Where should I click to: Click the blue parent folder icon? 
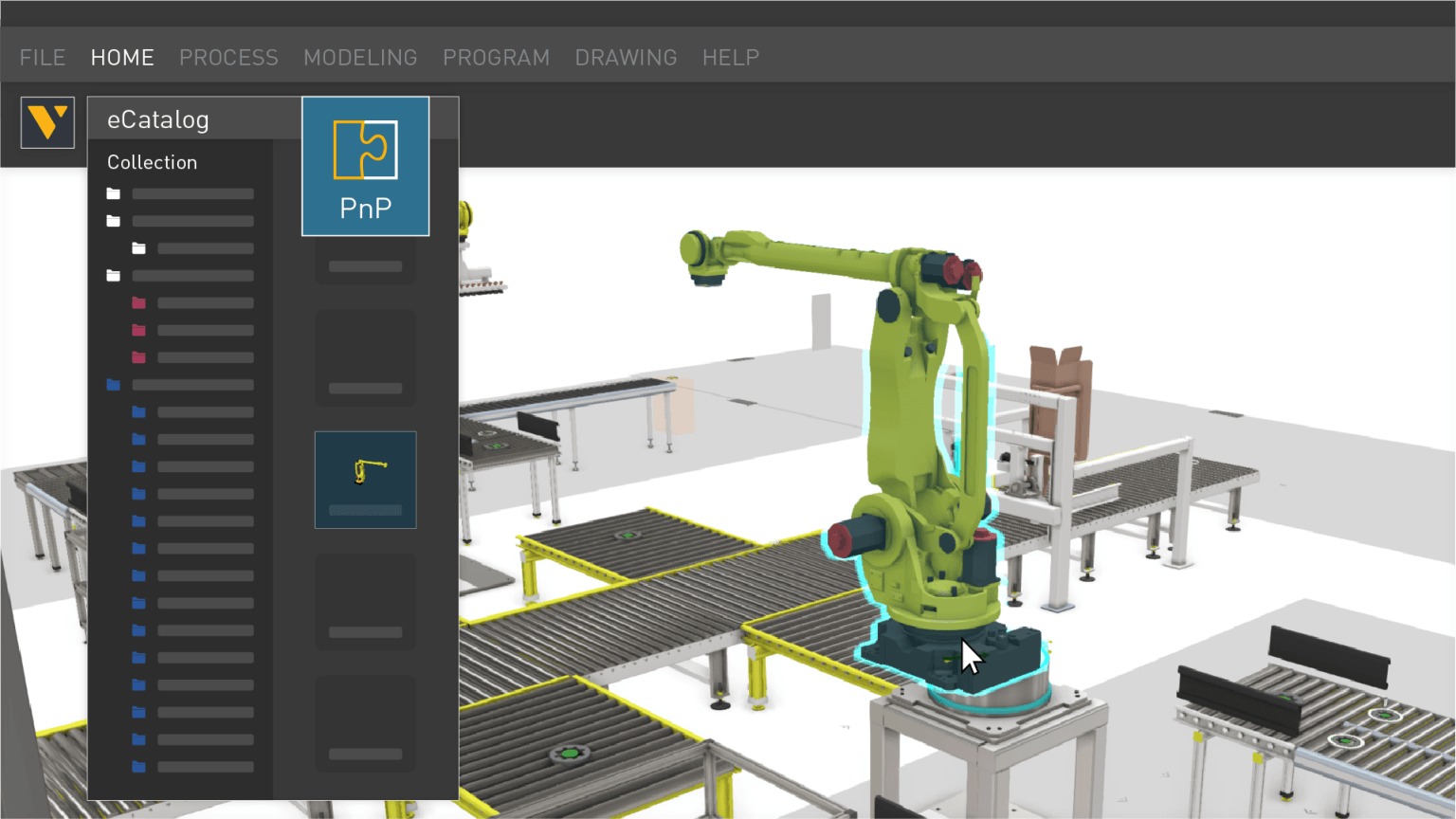[x=113, y=384]
